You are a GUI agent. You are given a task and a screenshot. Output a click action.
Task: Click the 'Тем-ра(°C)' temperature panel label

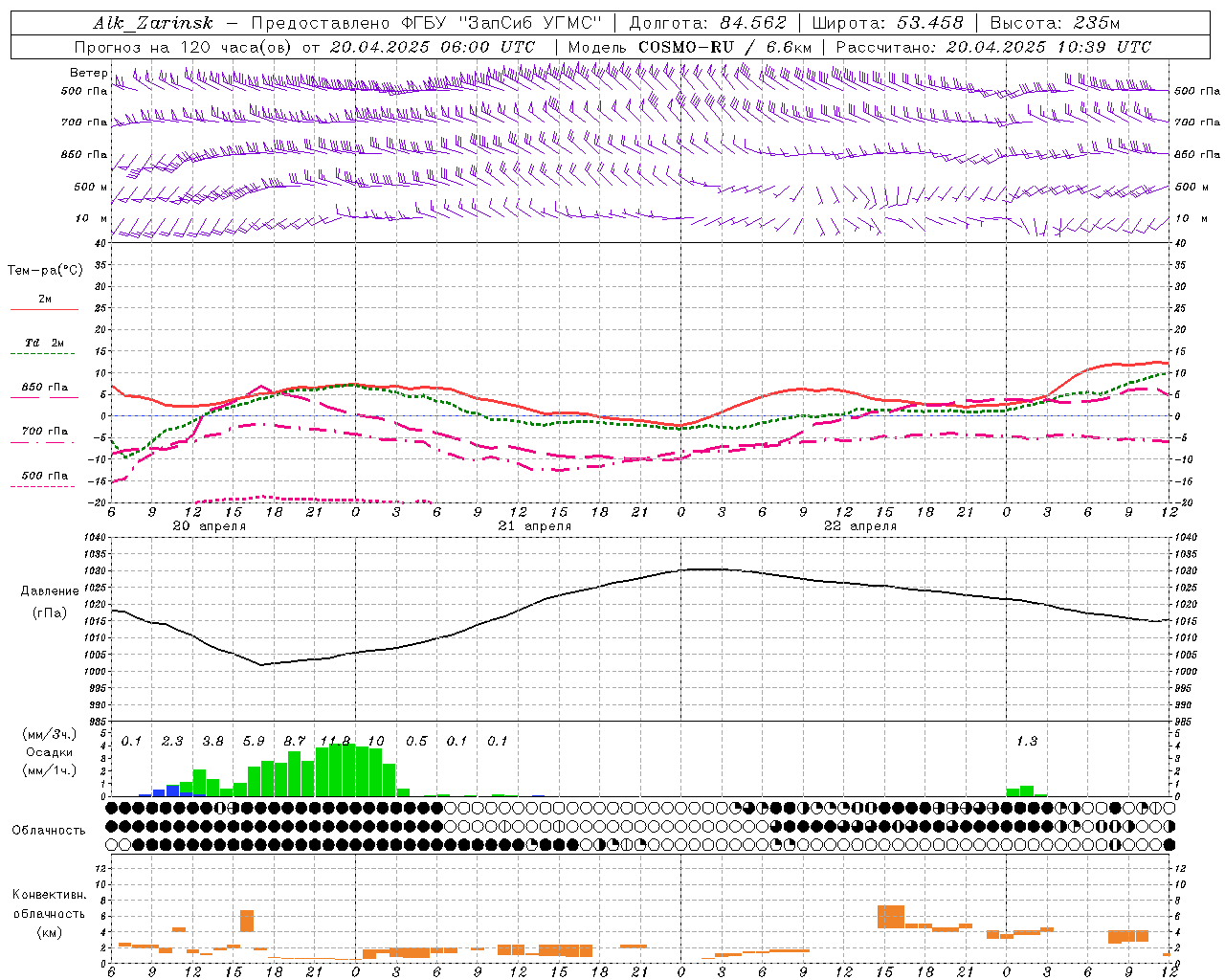point(45,271)
